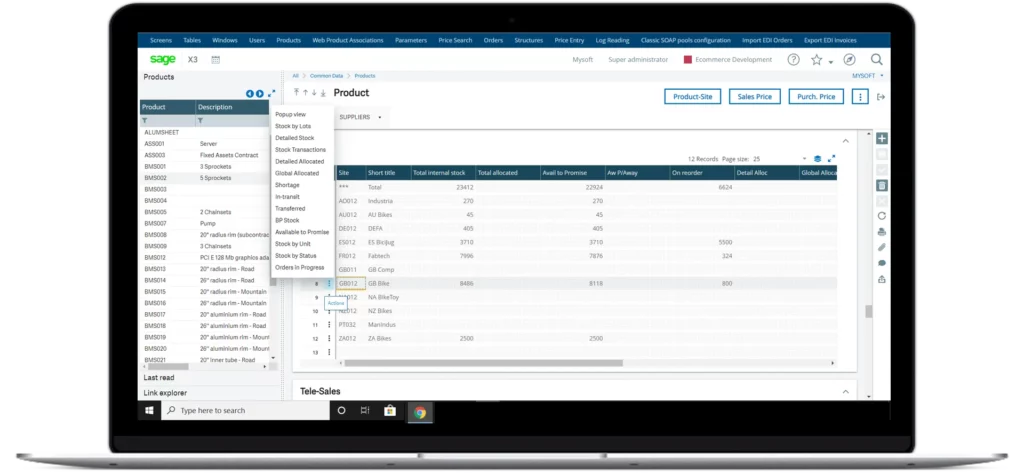Follow the Common Data breadcrumb link

click(325, 76)
